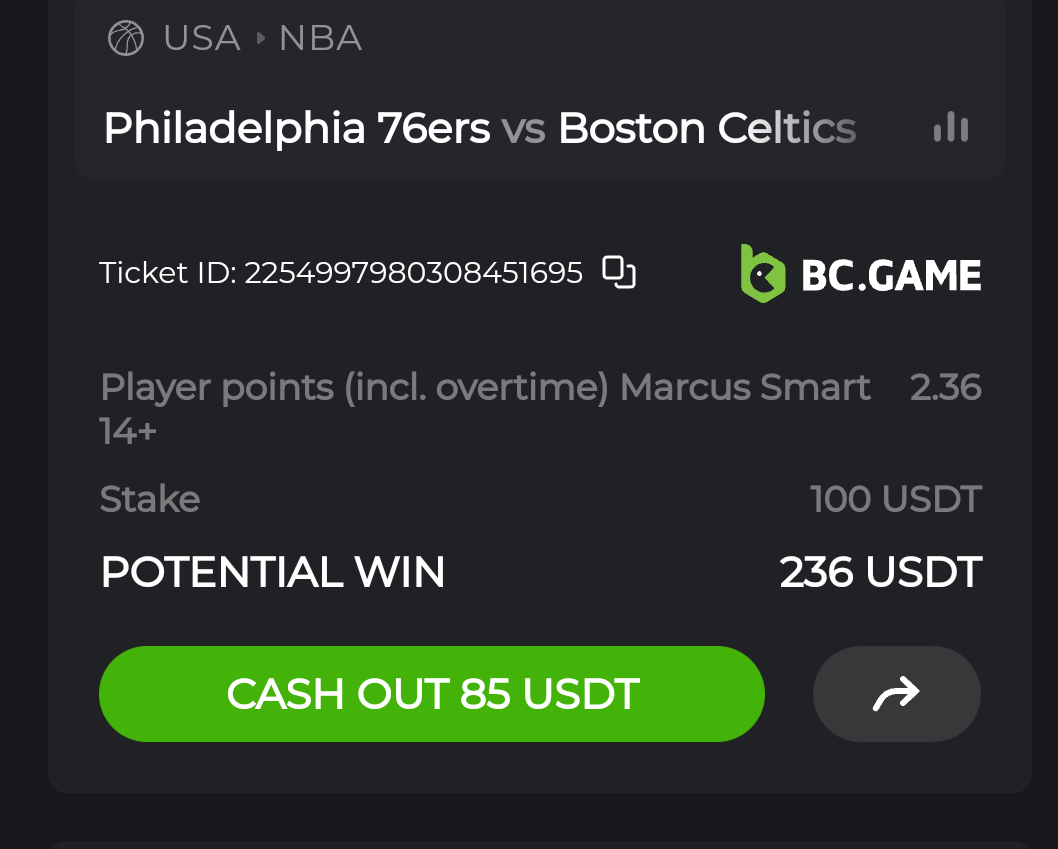The image size is (1058, 849).
Task: Click the 236 USDT potential win amount
Action: 880,572
